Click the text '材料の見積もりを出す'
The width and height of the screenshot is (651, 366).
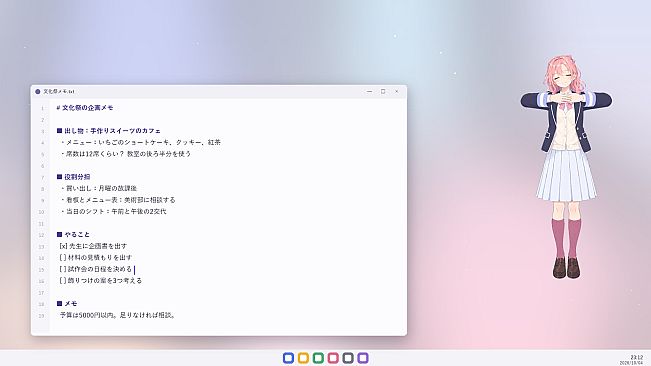[x=100, y=257]
